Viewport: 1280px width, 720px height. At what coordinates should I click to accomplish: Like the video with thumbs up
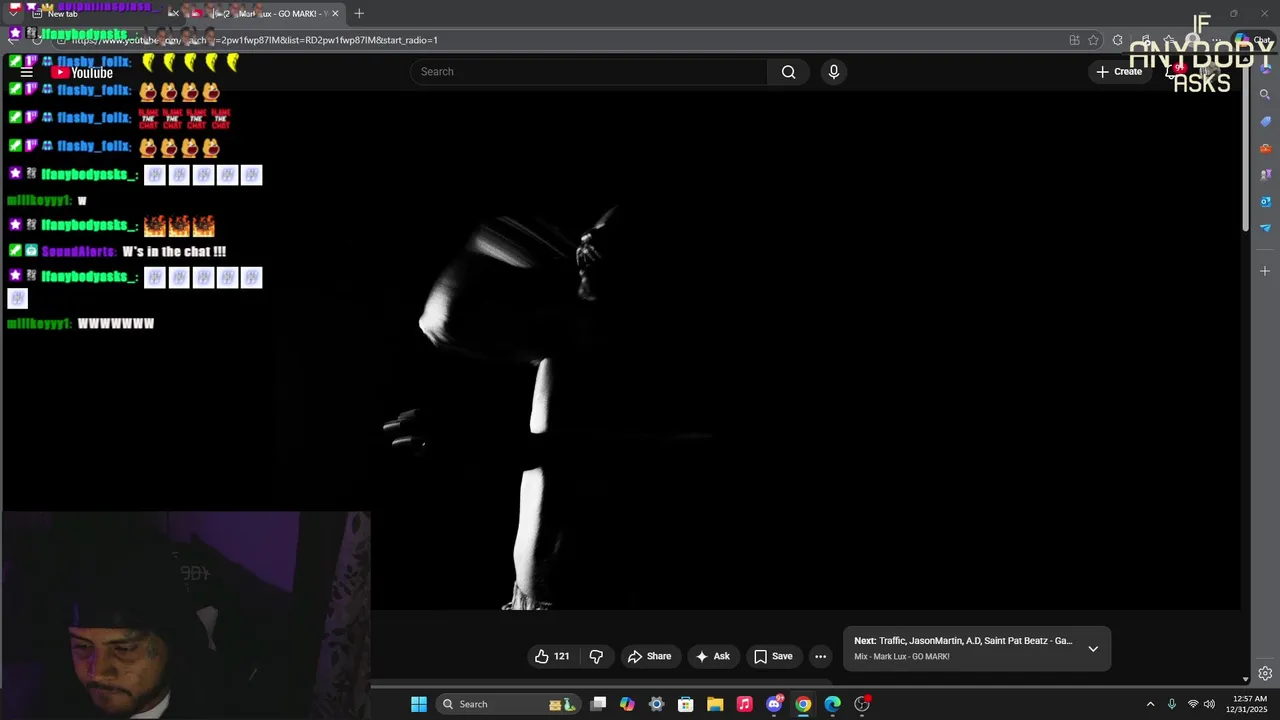[x=552, y=657]
